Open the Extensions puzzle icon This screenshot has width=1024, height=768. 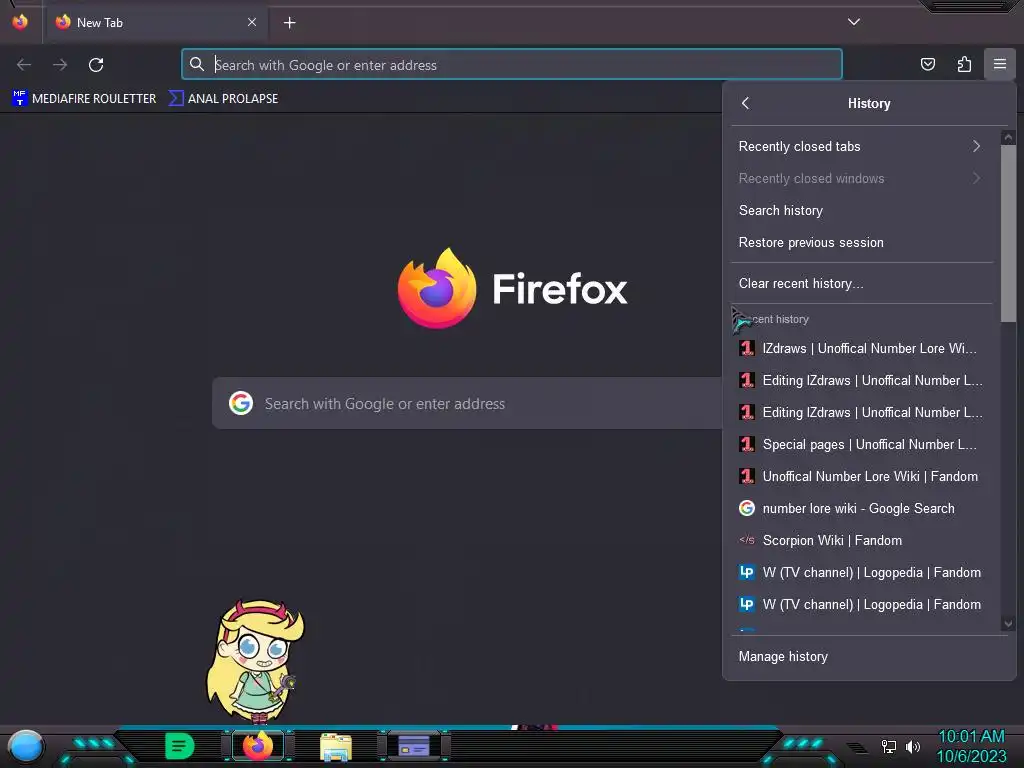tap(964, 64)
